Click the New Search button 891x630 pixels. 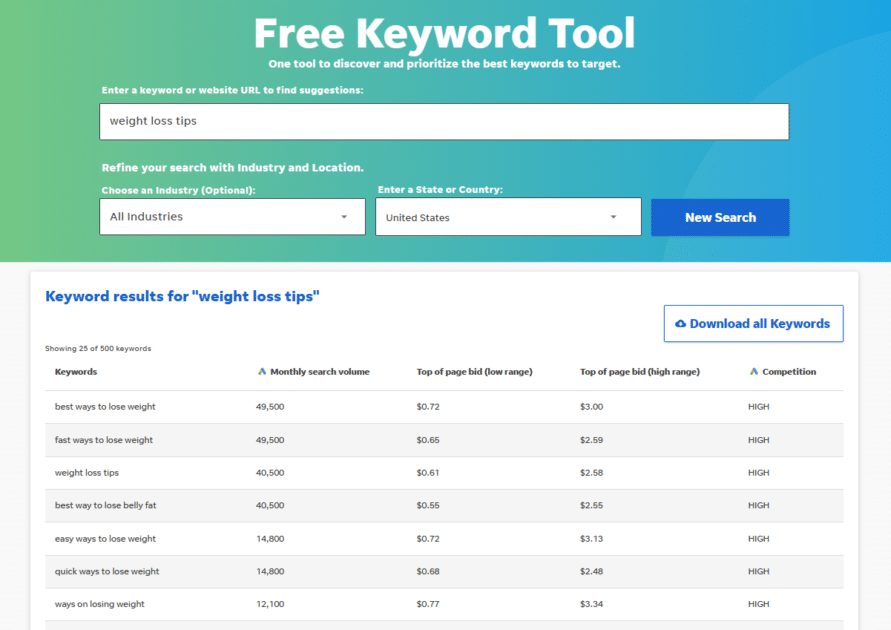pos(720,217)
